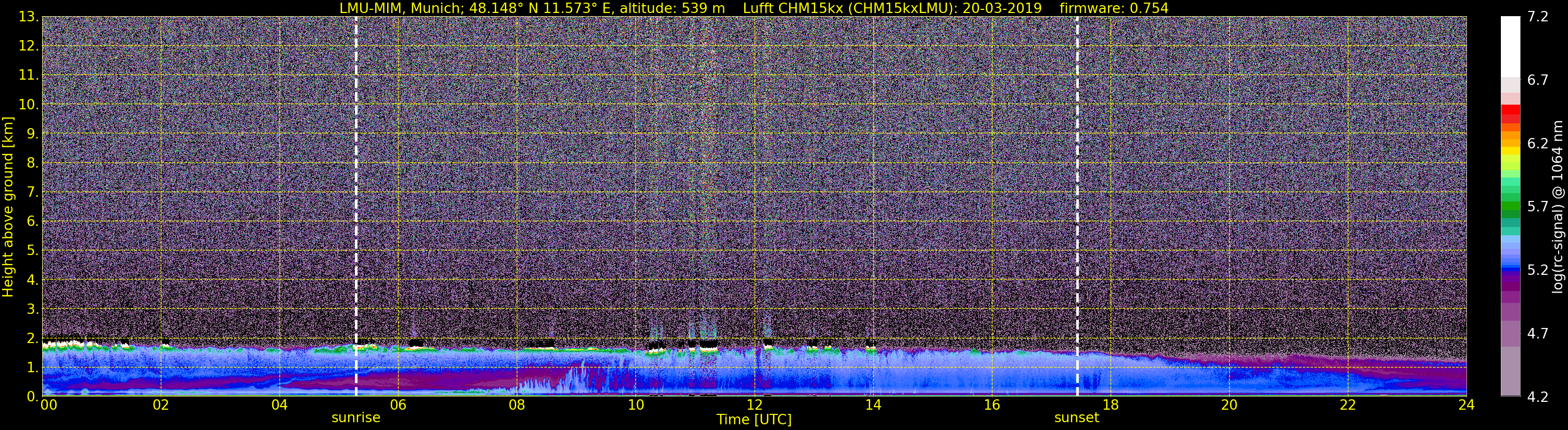Viewport: 1568px width, 430px height.
Task: Click the colorbar value label '6.2'
Action: (1537, 143)
